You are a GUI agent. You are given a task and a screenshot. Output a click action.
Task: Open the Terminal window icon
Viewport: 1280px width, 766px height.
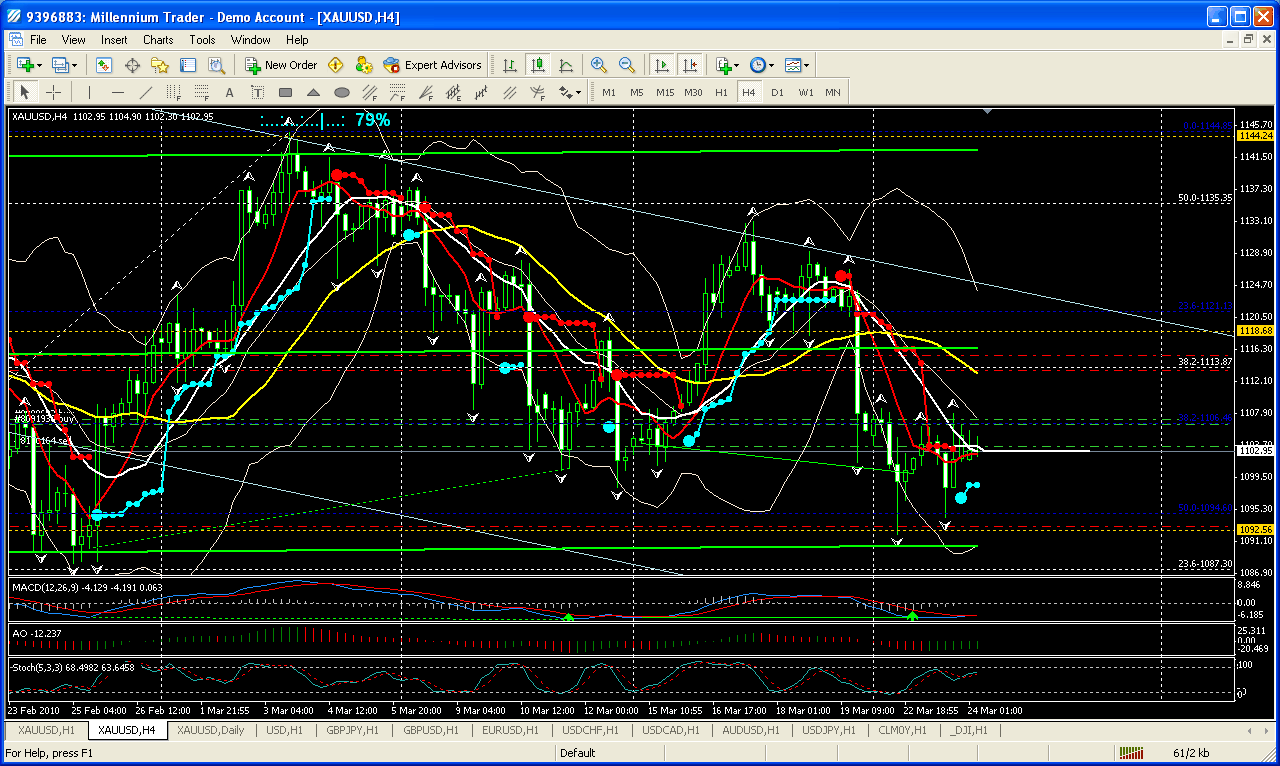pyautogui.click(x=188, y=65)
